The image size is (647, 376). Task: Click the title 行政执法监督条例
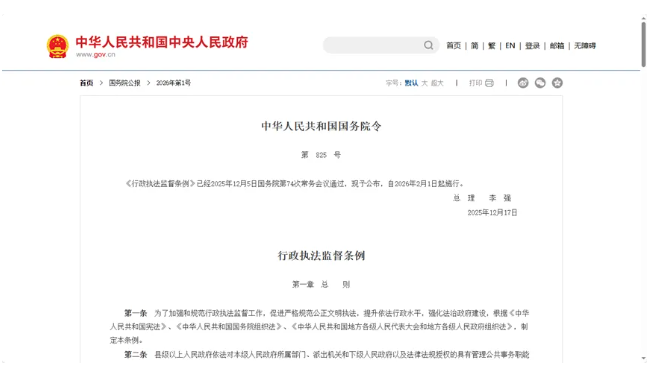click(321, 255)
